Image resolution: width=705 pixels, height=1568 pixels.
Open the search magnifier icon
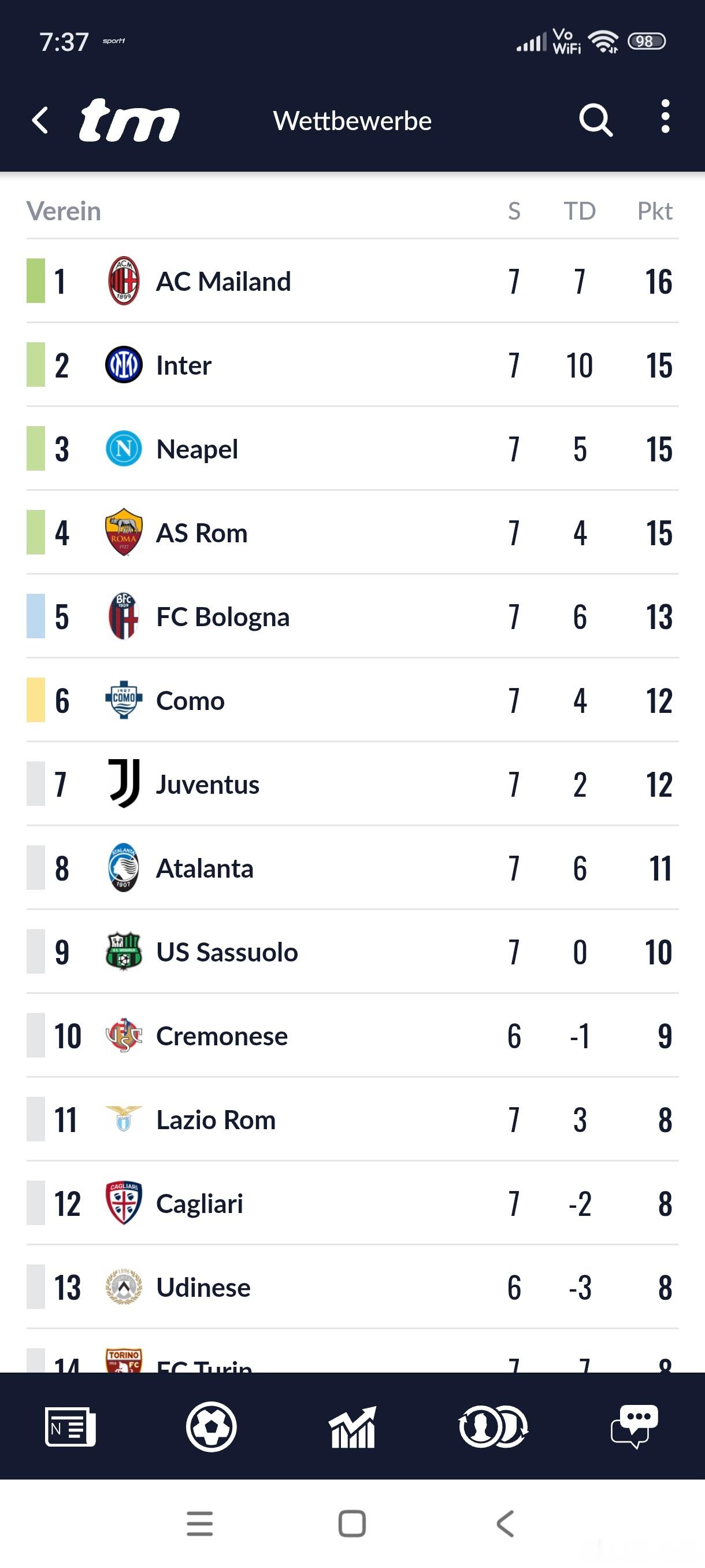[x=595, y=120]
